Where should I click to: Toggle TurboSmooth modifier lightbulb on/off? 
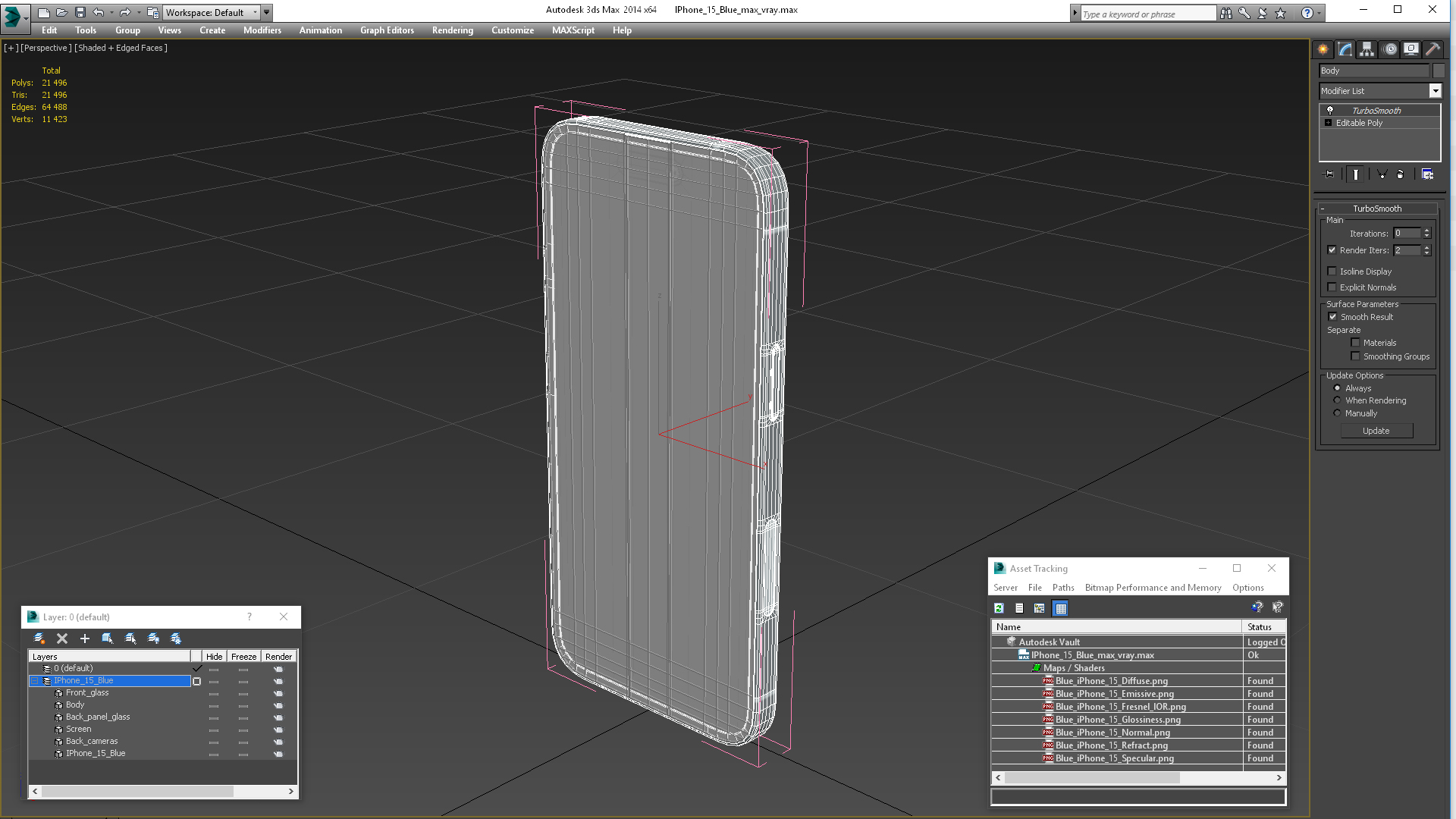pos(1329,111)
